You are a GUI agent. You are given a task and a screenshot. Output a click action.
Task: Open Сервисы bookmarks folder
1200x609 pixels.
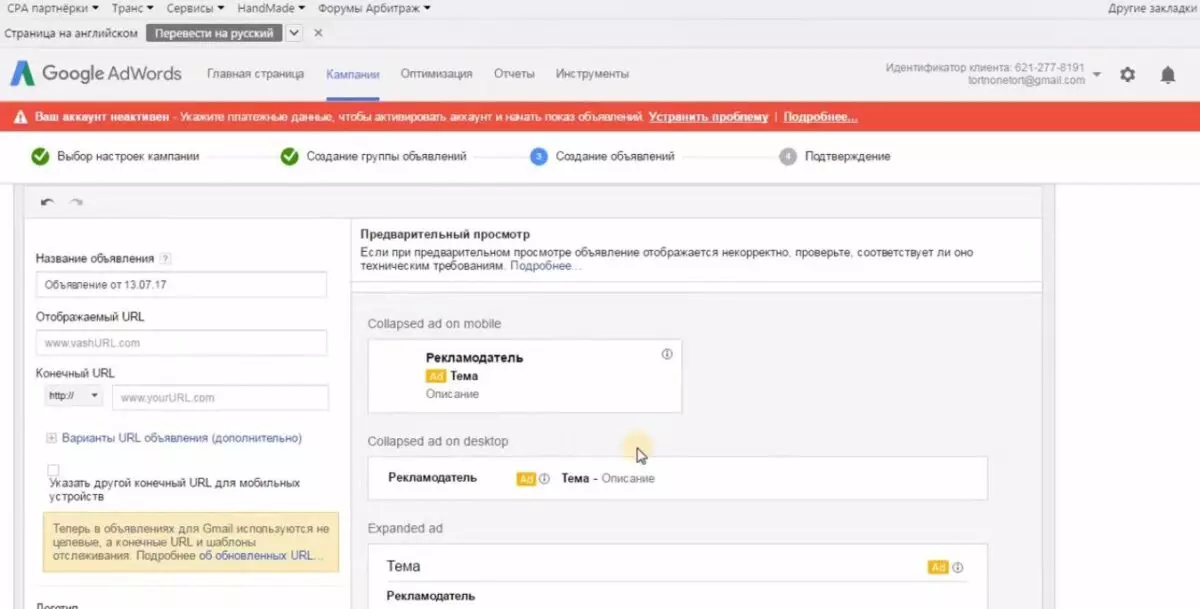pos(195,8)
